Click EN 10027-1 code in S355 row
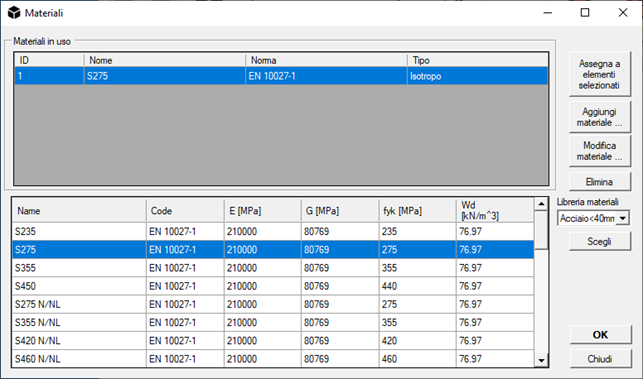This screenshot has width=643, height=379. (x=185, y=268)
